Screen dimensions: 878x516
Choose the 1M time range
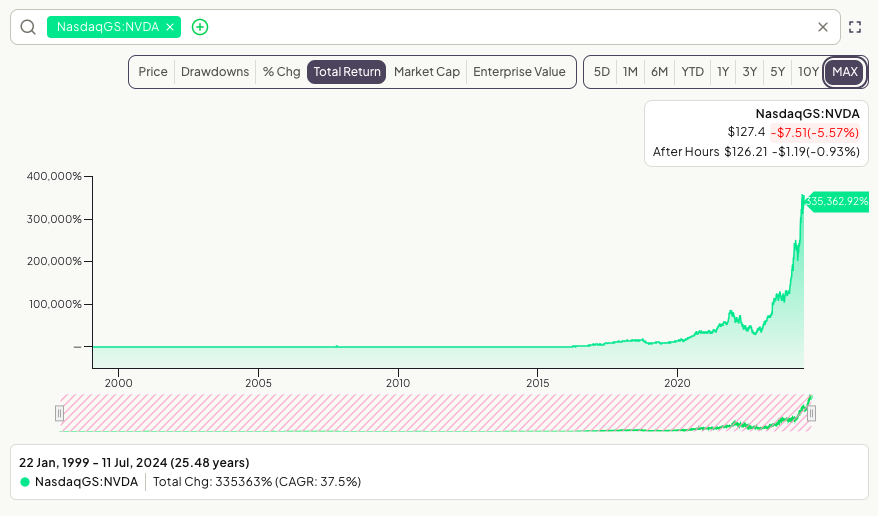(x=631, y=72)
